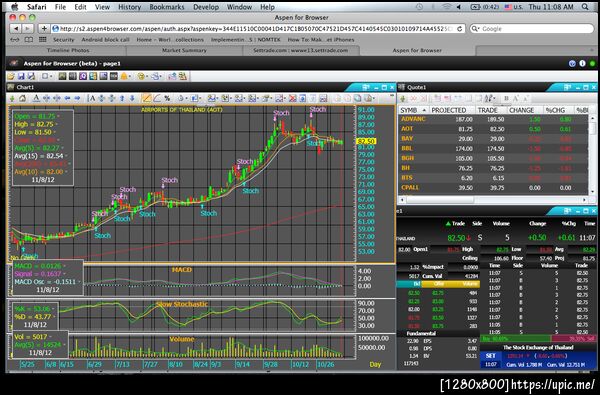Screen dimensions: 600x395
Task: Click the blue down arrow in the Chart1 toolbar
Action: coord(132,98)
